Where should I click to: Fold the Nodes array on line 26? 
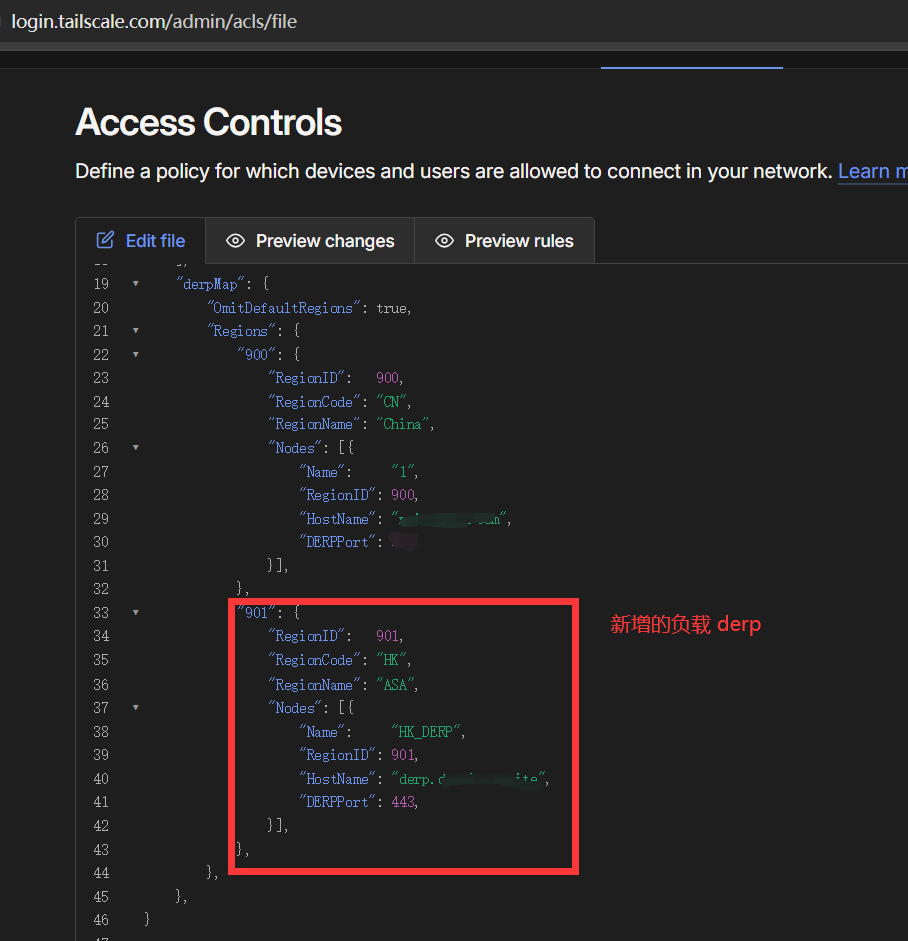[x=135, y=448]
